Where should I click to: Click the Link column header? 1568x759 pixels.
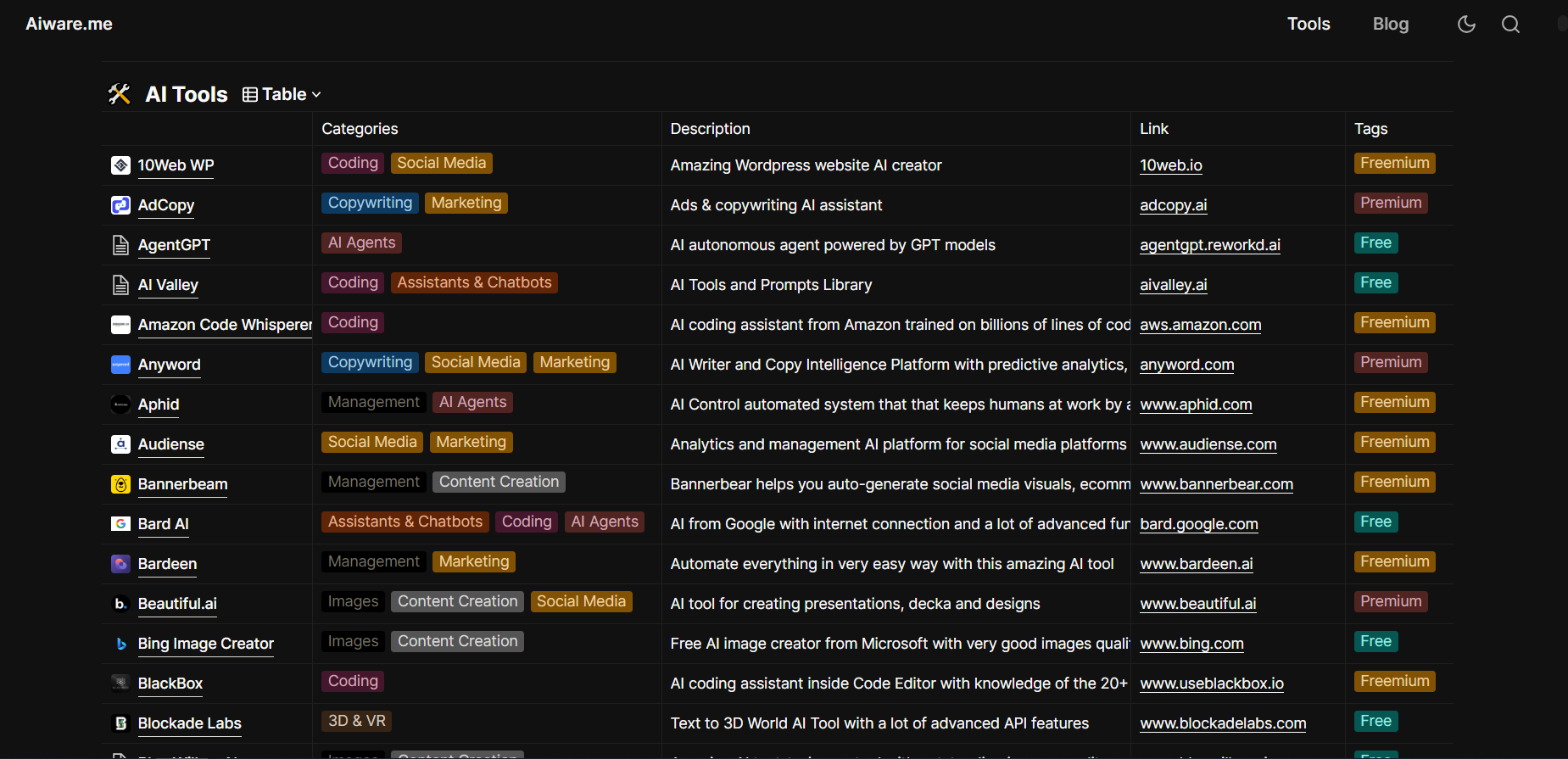pyautogui.click(x=1153, y=129)
